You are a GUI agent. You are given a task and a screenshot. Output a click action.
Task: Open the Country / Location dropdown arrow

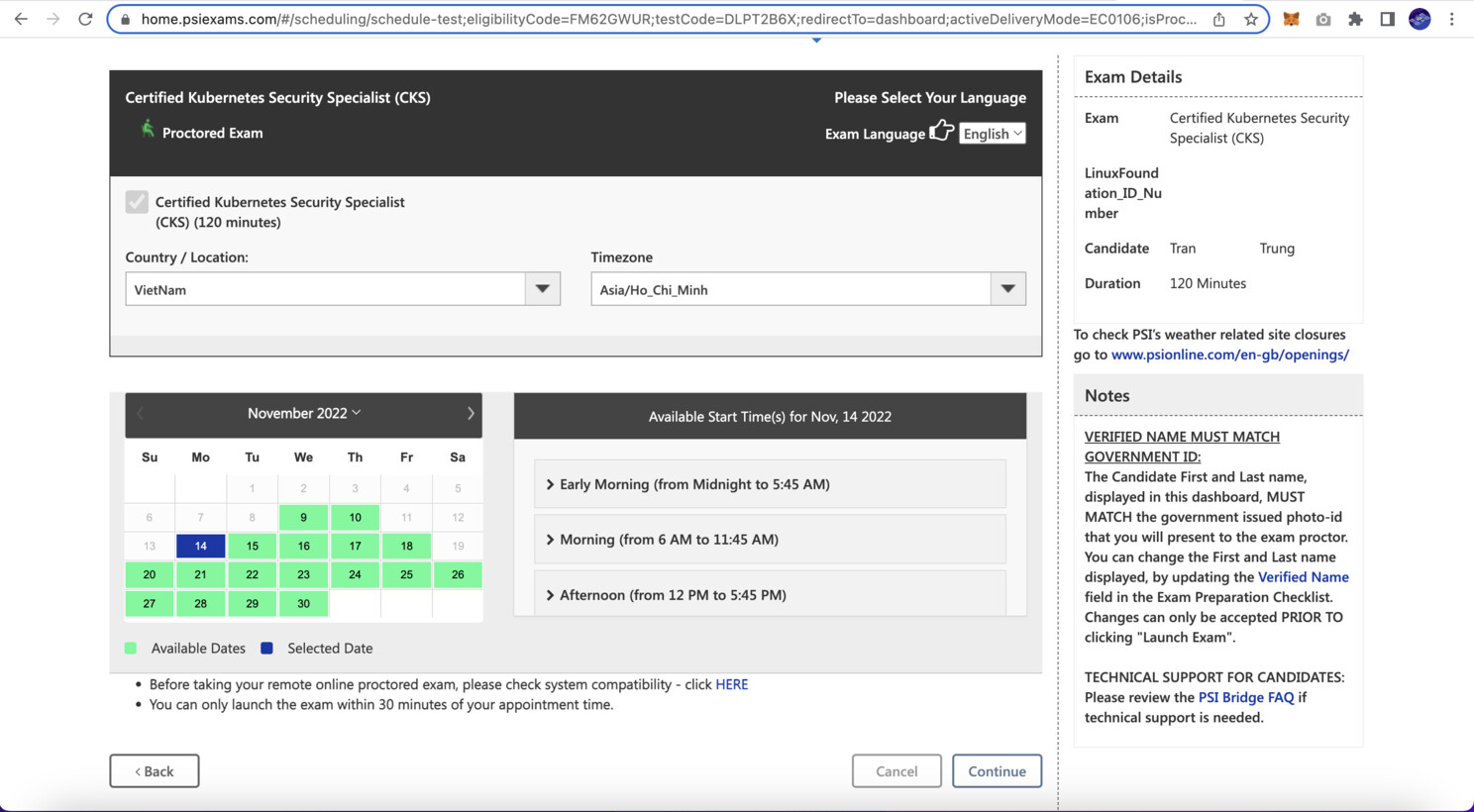pyautogui.click(x=543, y=289)
